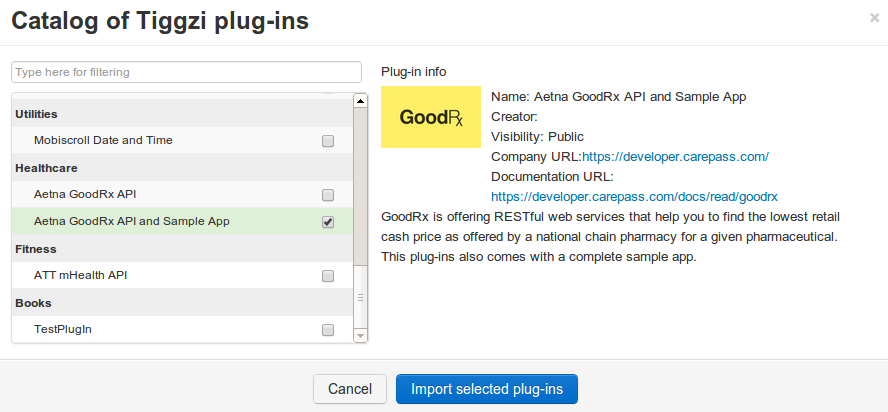888x412 pixels.
Task: Click the Books category header
Action: [x=33, y=303]
